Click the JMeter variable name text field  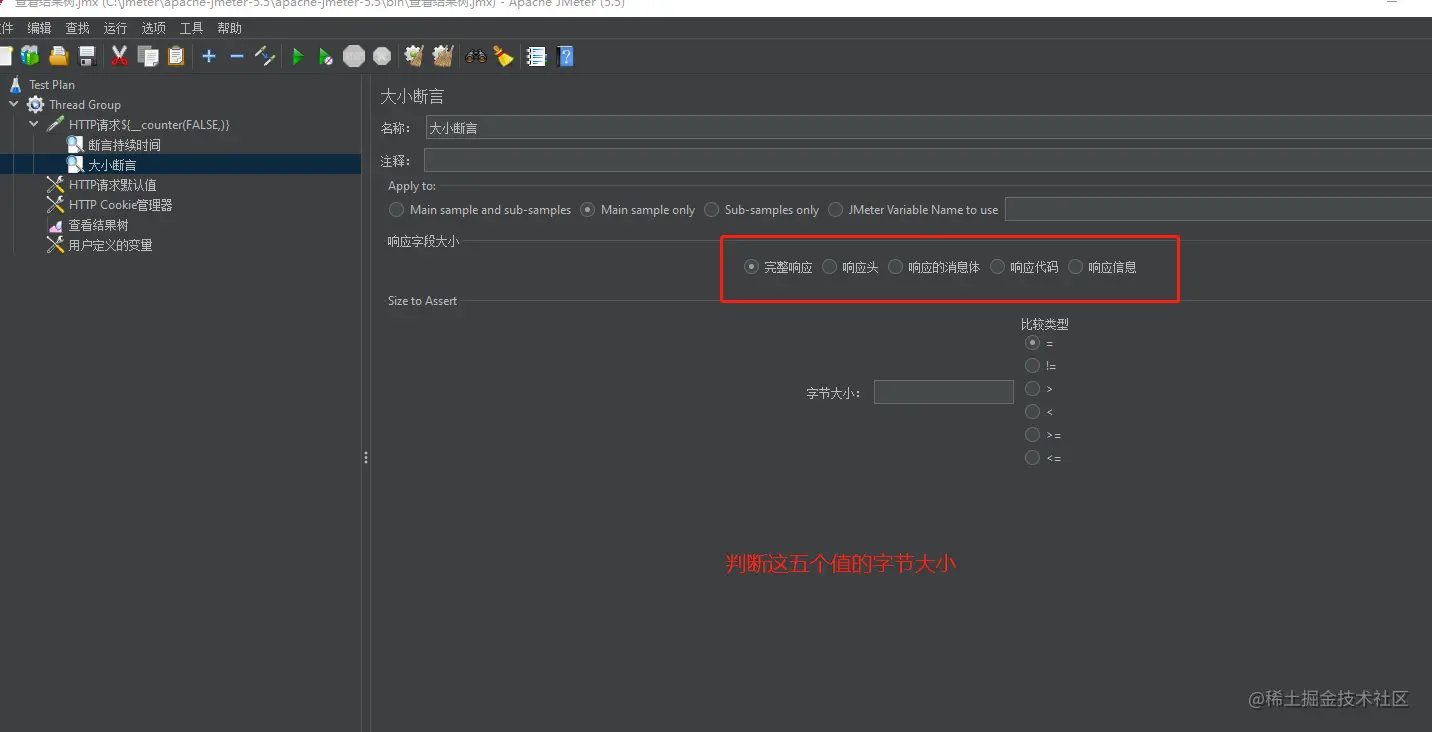(1218, 209)
